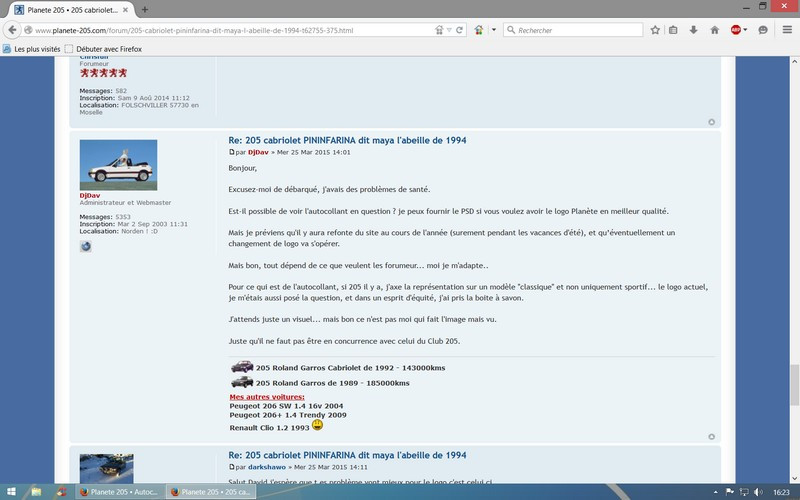Open the chat bubble toolbar icon

tap(763, 30)
